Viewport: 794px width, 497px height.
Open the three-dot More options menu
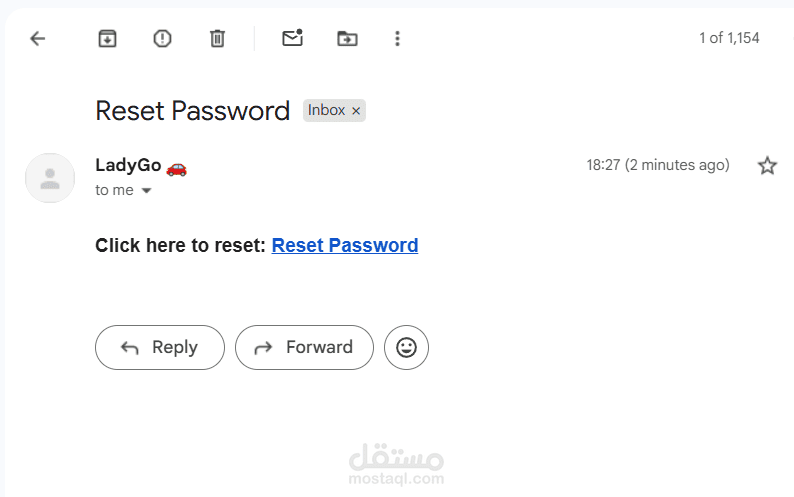398,39
